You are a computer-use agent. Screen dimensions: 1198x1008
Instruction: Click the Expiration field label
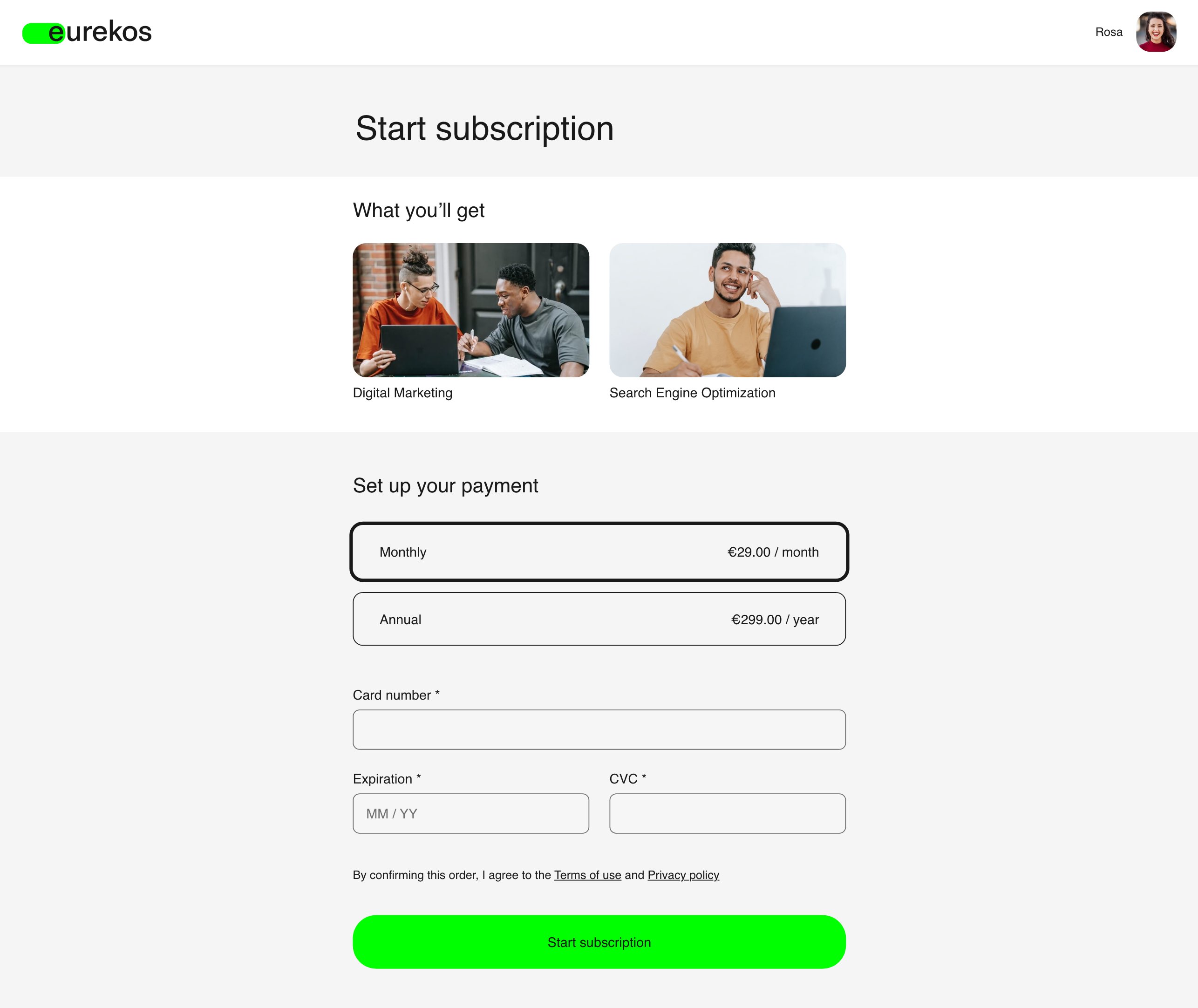pos(387,779)
